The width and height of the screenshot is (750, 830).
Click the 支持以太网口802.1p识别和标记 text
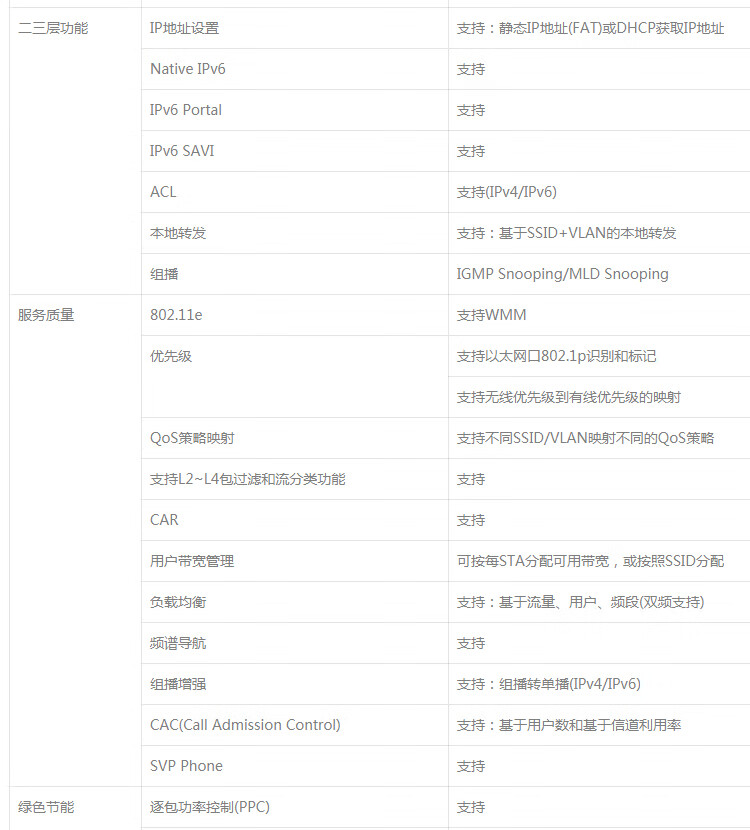tap(556, 356)
